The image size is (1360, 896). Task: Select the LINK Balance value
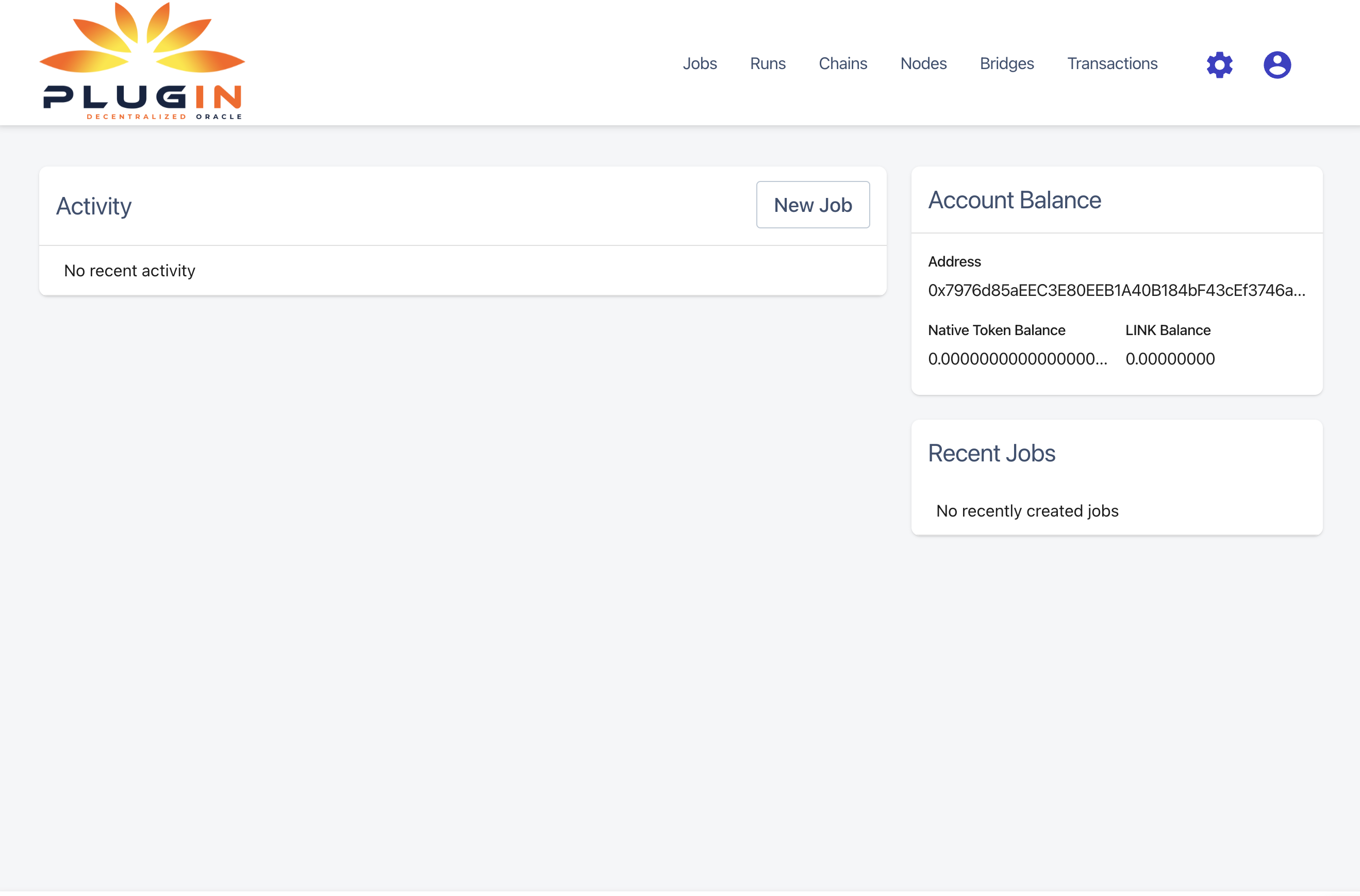1170,358
